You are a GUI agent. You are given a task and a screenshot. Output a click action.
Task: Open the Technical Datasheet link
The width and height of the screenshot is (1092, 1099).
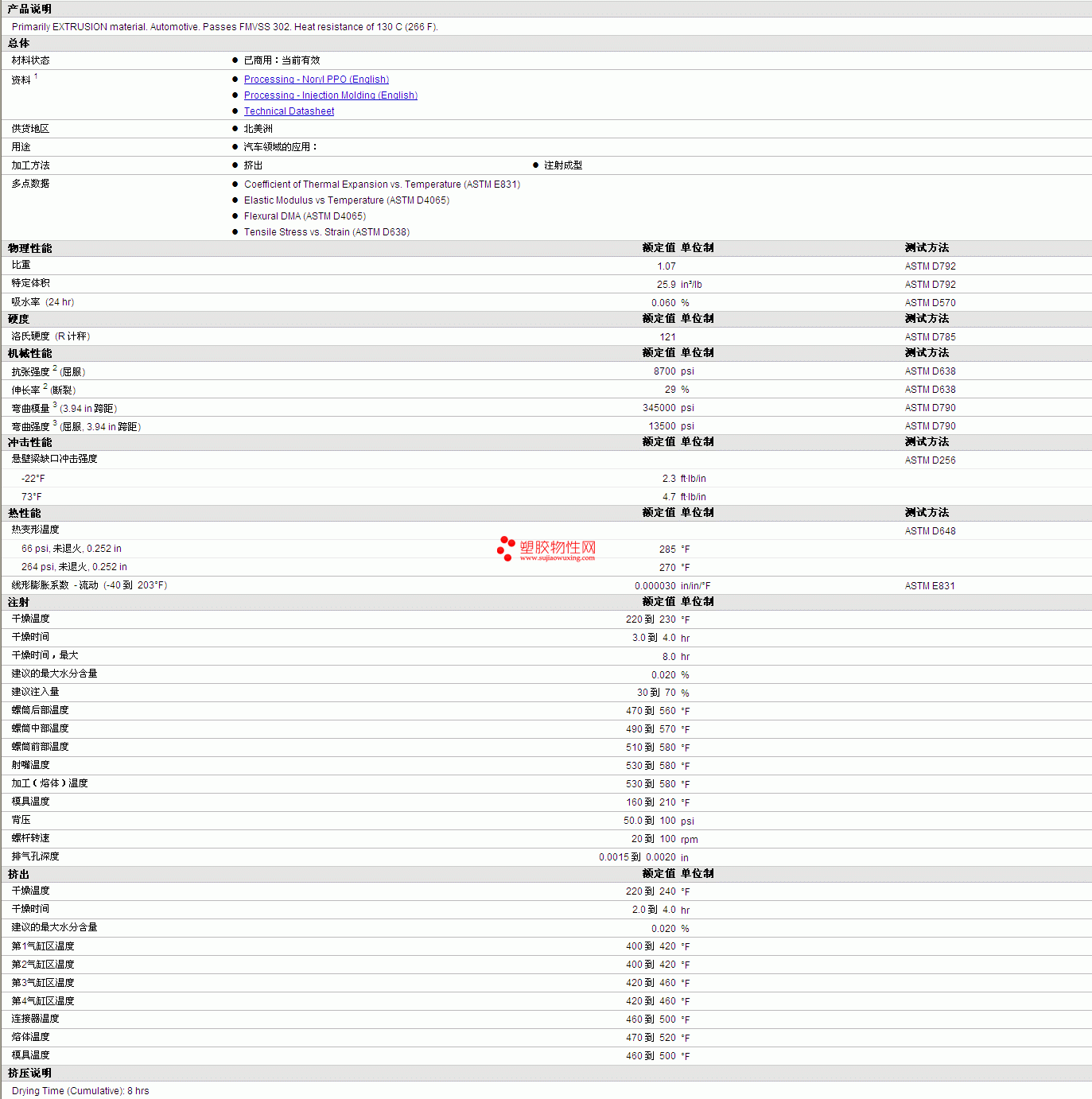coord(289,111)
